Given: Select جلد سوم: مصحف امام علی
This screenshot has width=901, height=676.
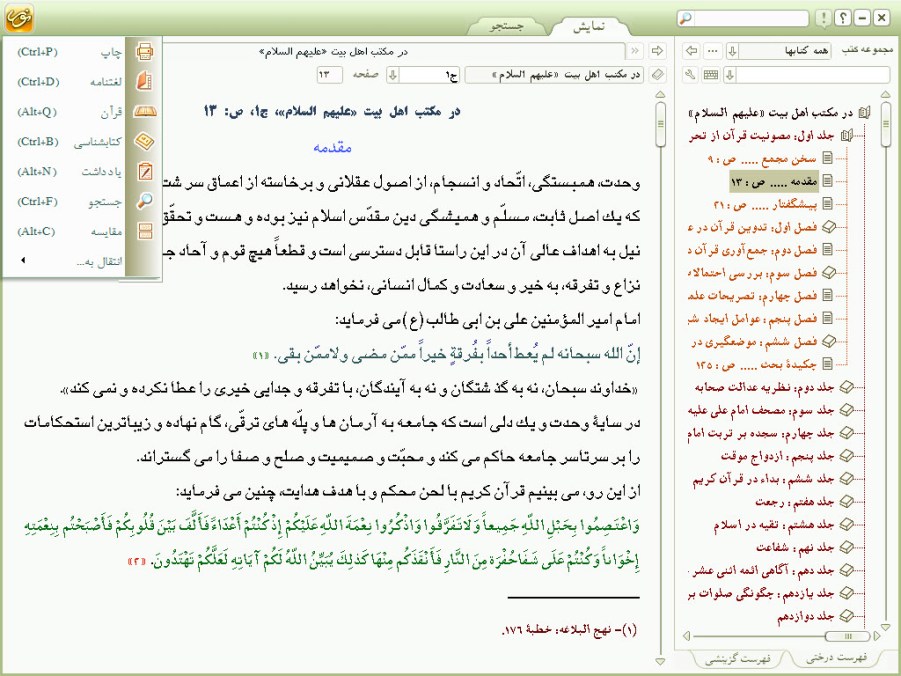Looking at the screenshot, I should [761, 410].
